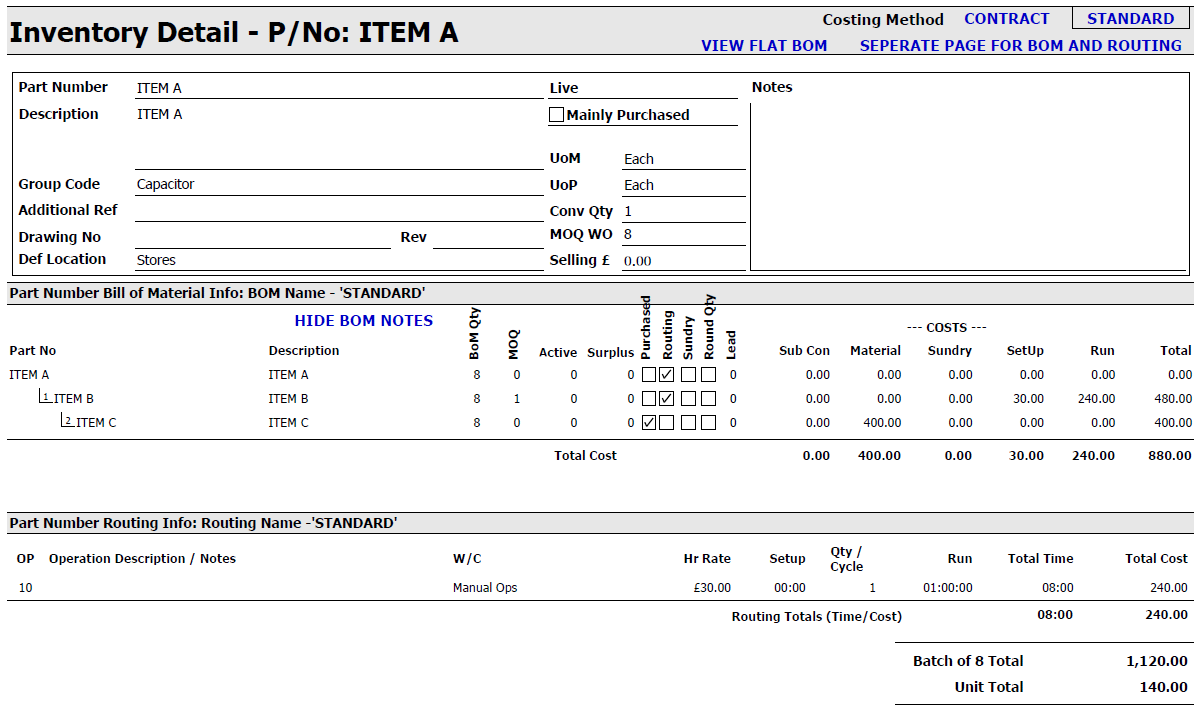Switch costing method to CONTRACT

point(1006,19)
